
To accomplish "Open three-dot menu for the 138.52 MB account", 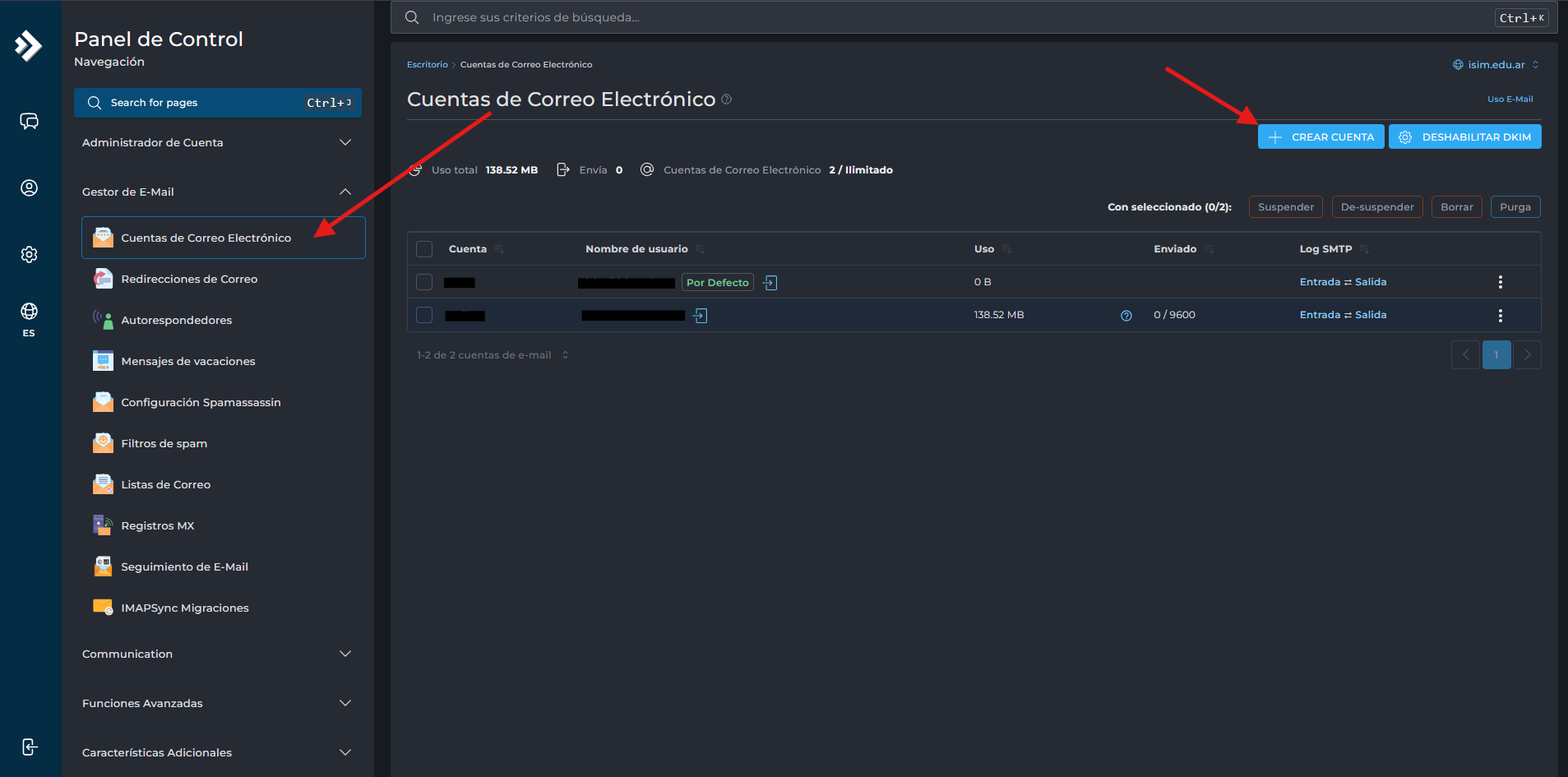I will [x=1500, y=316].
